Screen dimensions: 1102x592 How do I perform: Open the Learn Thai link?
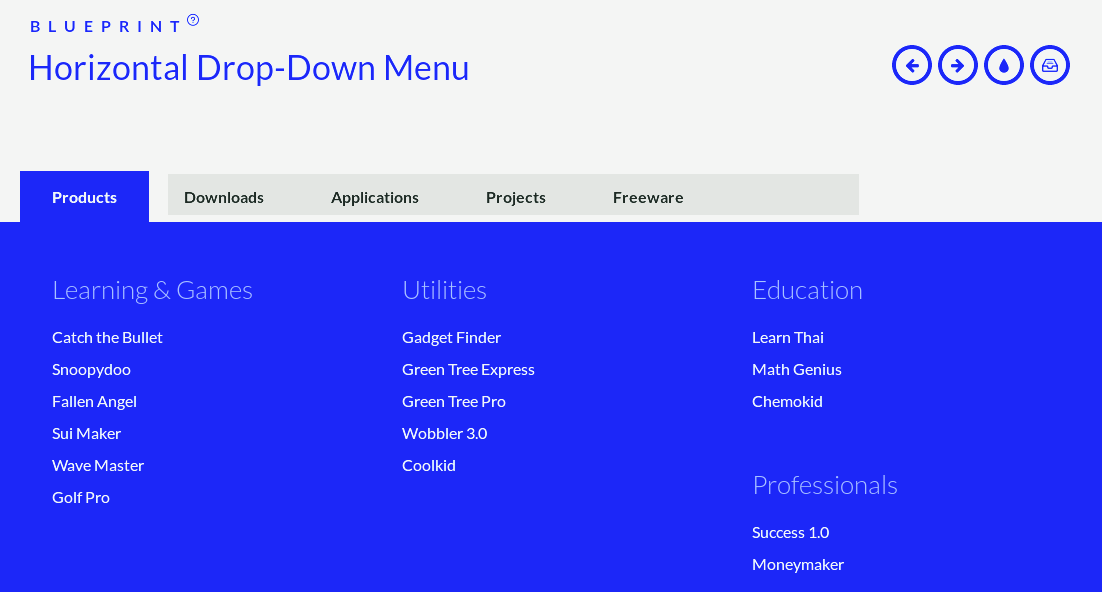[x=788, y=337]
